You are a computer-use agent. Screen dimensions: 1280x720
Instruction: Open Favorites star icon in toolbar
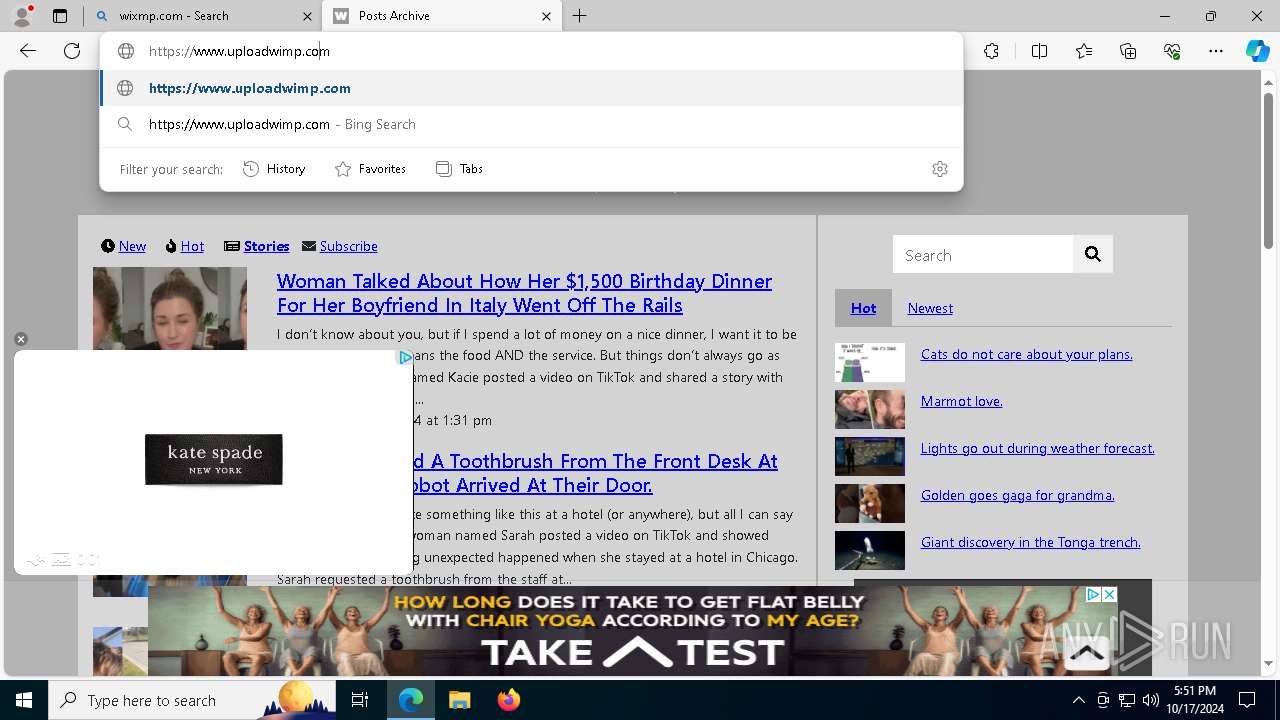coord(1084,51)
